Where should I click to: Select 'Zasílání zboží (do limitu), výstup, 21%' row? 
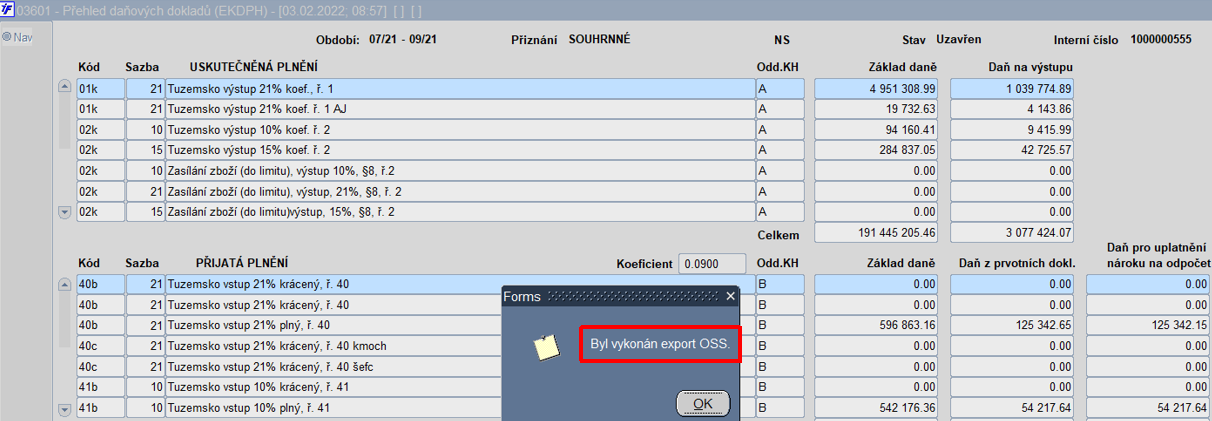[460, 191]
